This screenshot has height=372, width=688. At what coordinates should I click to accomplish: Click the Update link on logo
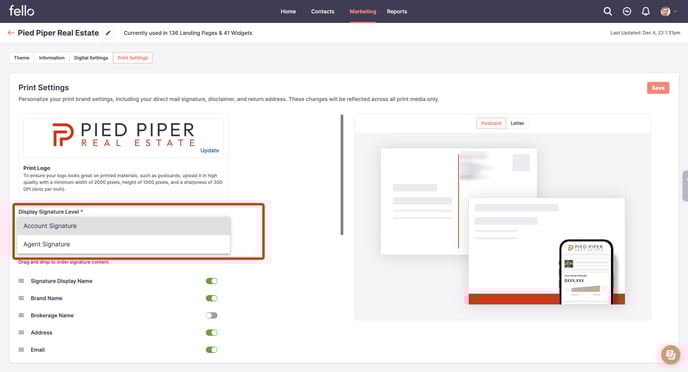[x=209, y=150]
